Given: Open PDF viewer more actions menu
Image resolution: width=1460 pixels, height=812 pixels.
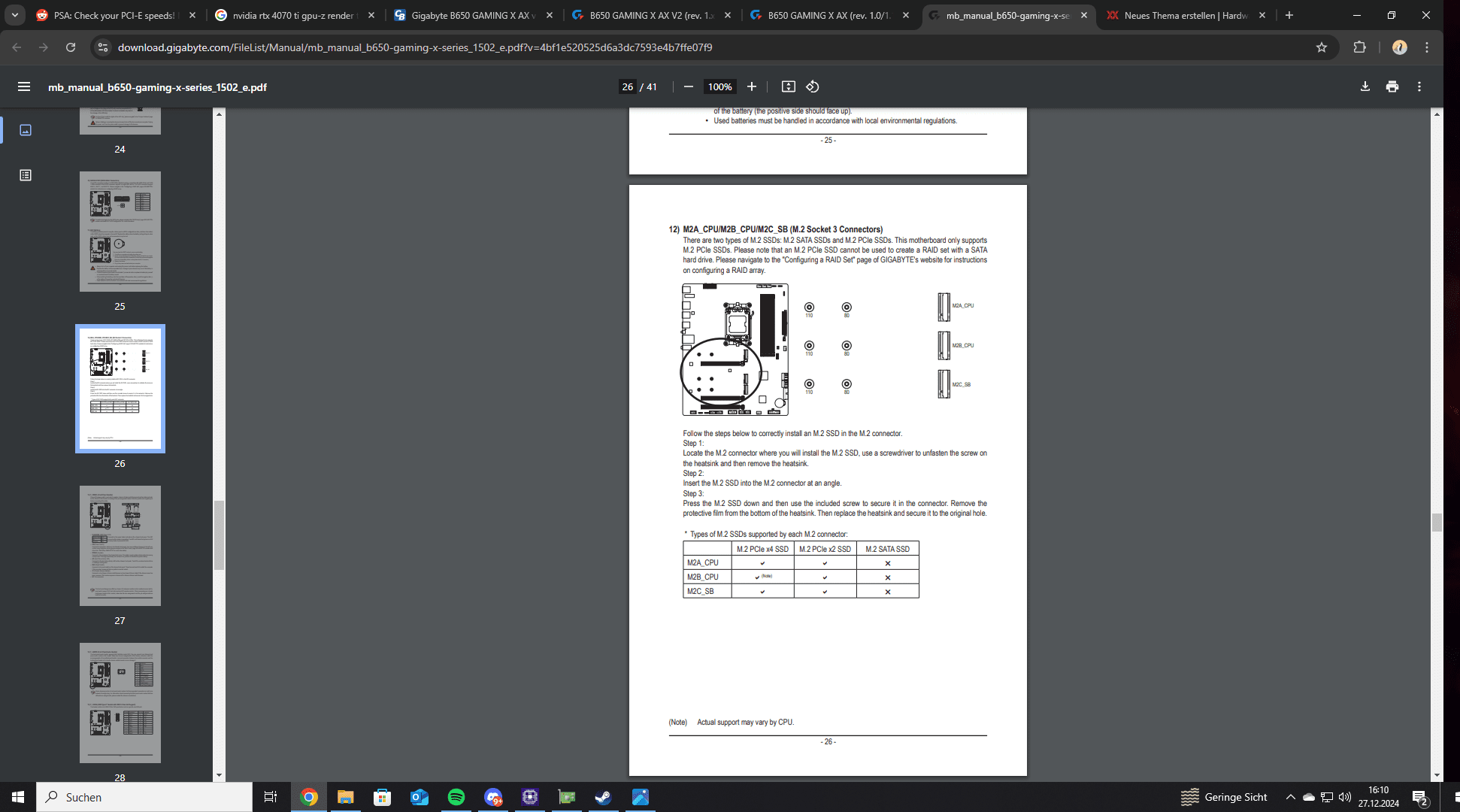Looking at the screenshot, I should coord(1419,86).
